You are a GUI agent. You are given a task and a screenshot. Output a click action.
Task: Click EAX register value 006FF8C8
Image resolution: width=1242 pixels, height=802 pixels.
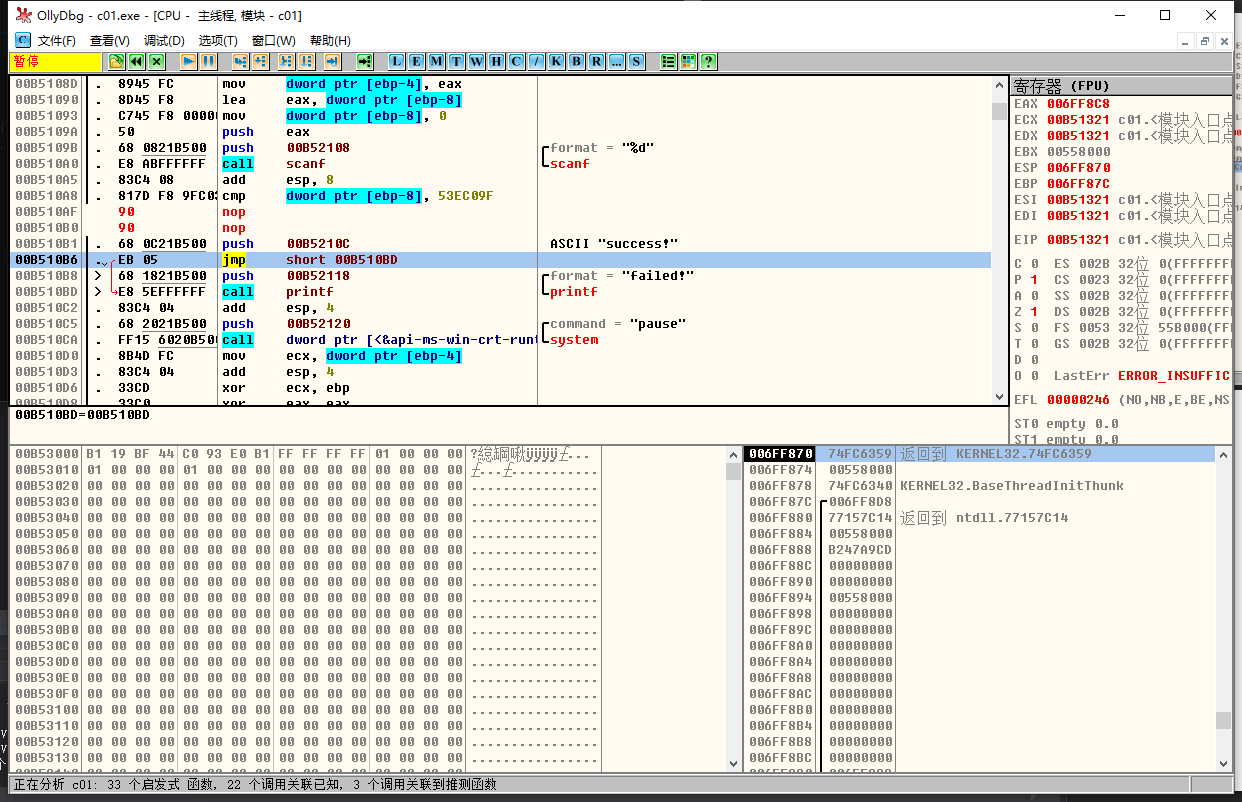[x=1078, y=104]
